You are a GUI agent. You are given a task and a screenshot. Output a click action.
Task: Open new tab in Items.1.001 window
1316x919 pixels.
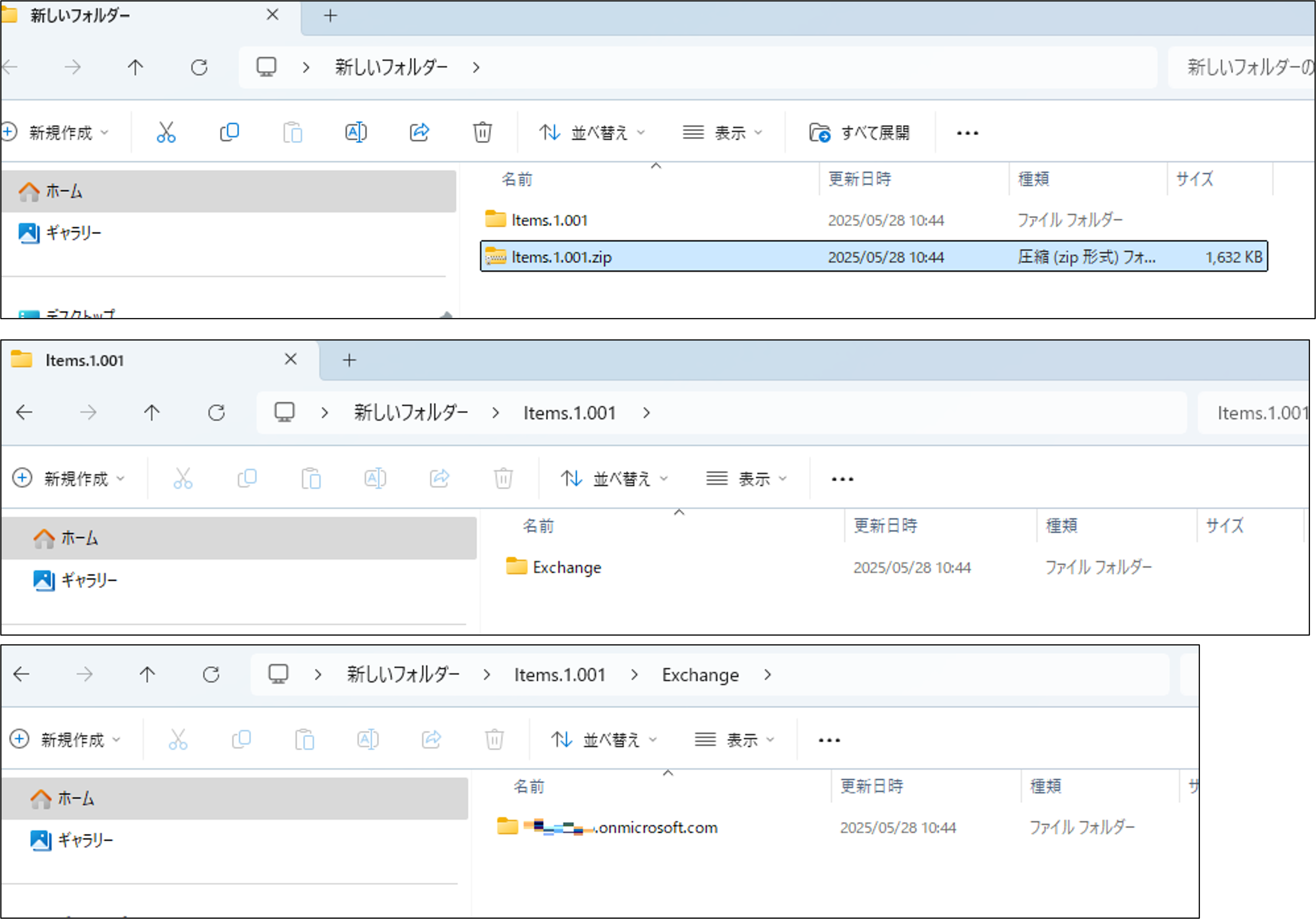(x=349, y=360)
